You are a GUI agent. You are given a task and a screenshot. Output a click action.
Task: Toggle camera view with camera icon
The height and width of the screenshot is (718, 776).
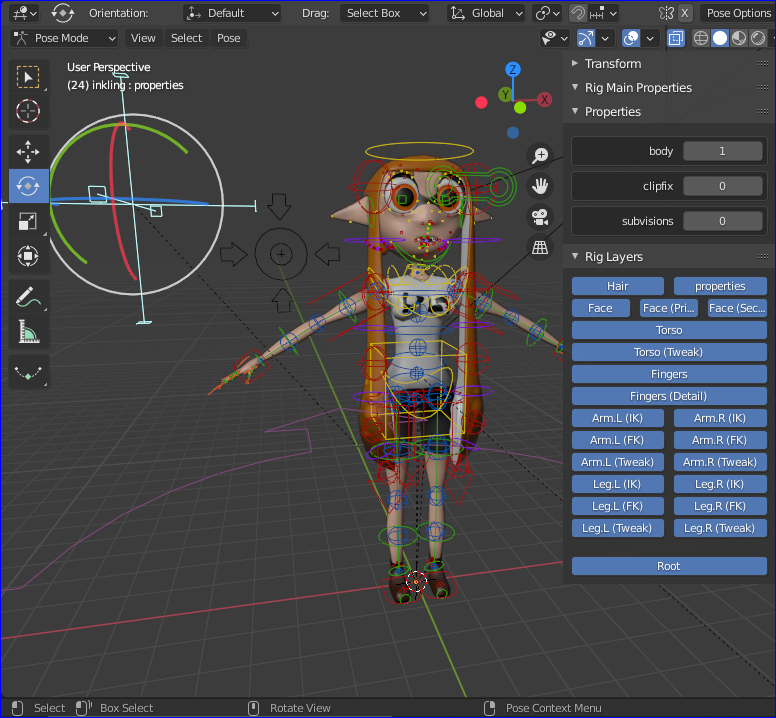pos(541,216)
